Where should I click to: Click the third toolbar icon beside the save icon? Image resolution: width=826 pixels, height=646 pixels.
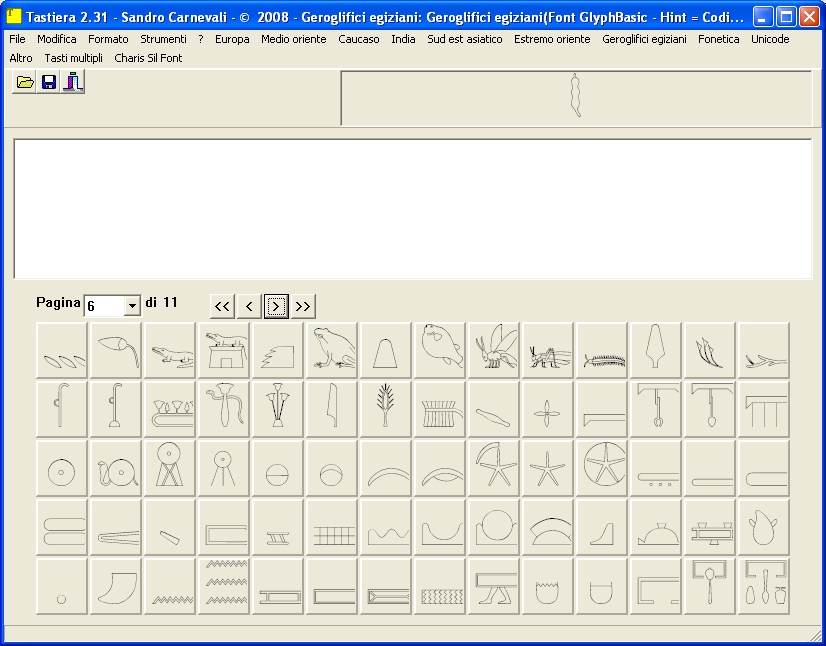(x=73, y=83)
